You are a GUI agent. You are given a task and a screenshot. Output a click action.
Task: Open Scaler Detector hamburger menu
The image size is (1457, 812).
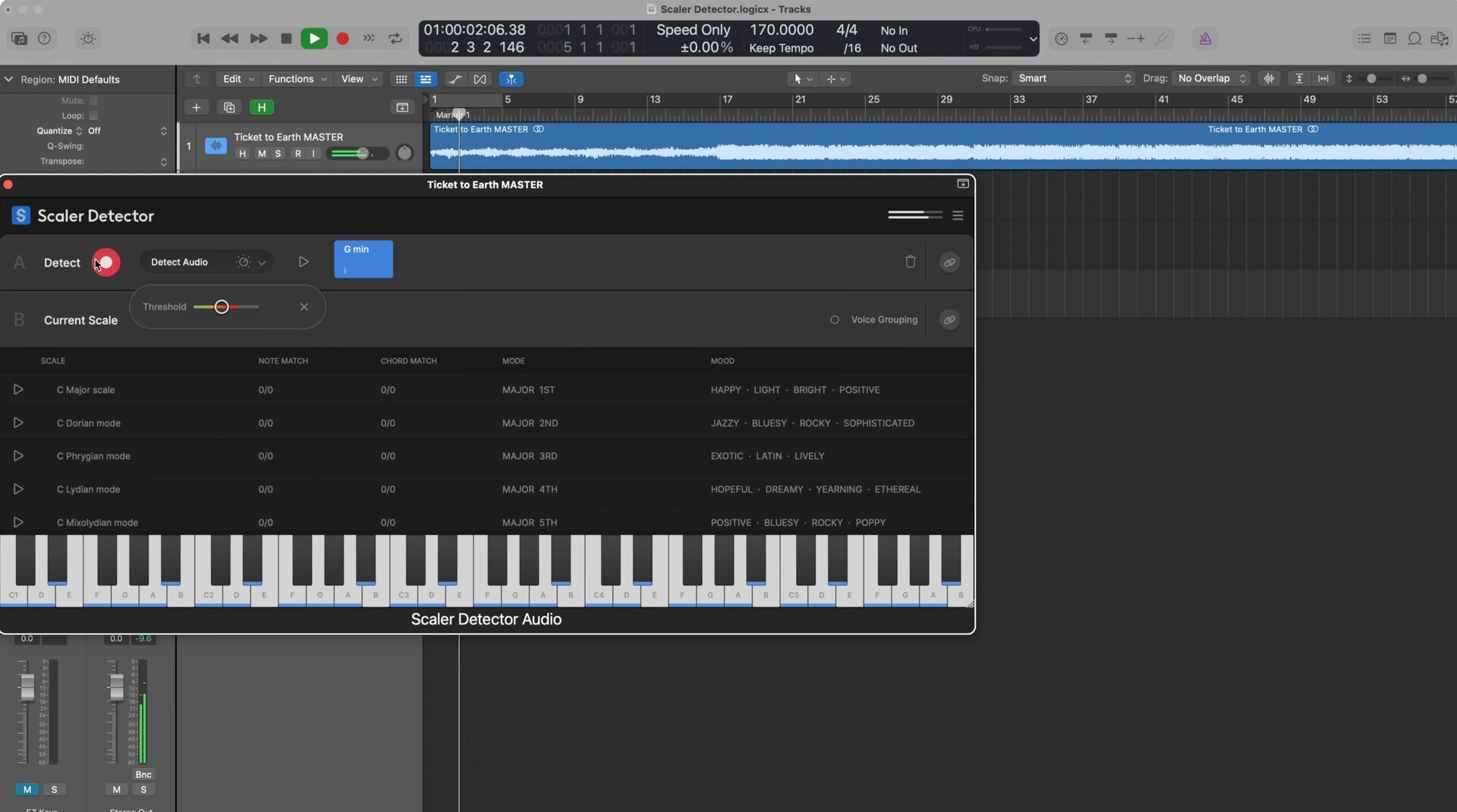coord(958,216)
